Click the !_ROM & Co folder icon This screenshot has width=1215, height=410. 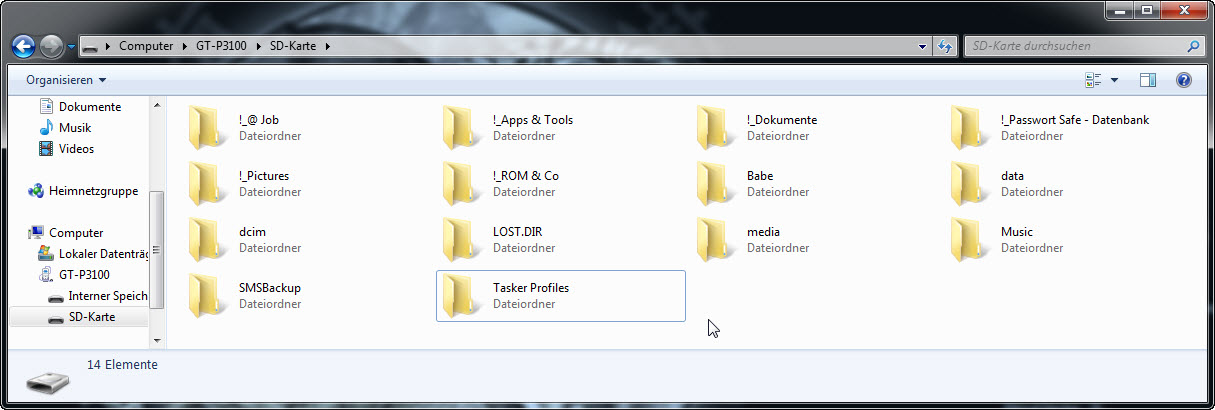point(463,183)
